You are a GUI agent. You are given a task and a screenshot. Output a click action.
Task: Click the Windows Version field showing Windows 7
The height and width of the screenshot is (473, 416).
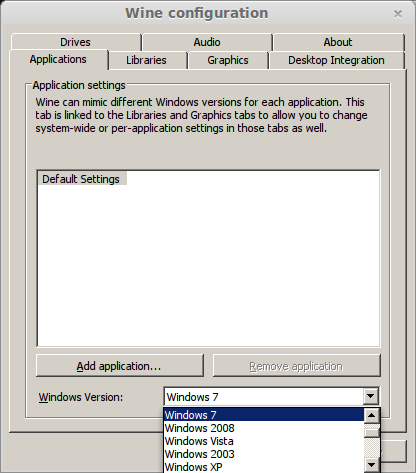264,397
